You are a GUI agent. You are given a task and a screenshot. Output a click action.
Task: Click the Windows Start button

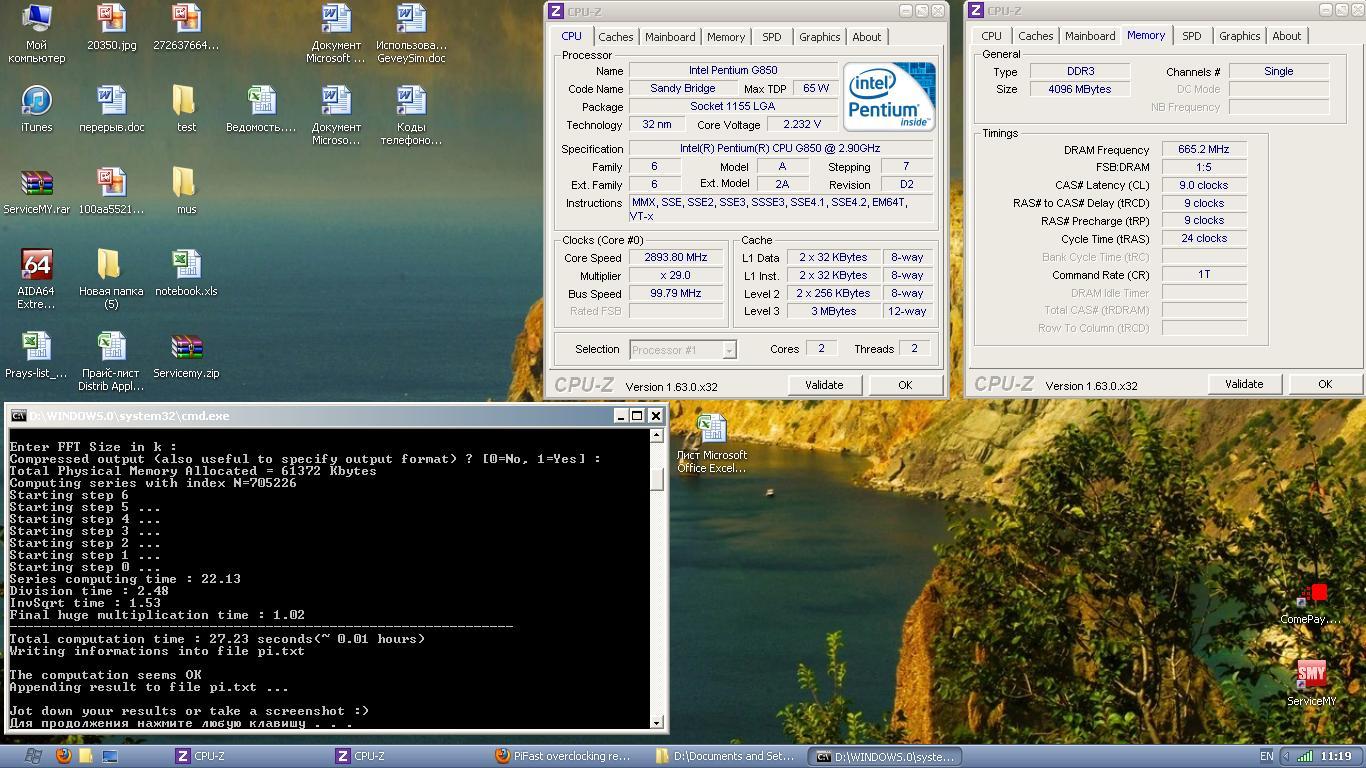pyautogui.click(x=32, y=756)
